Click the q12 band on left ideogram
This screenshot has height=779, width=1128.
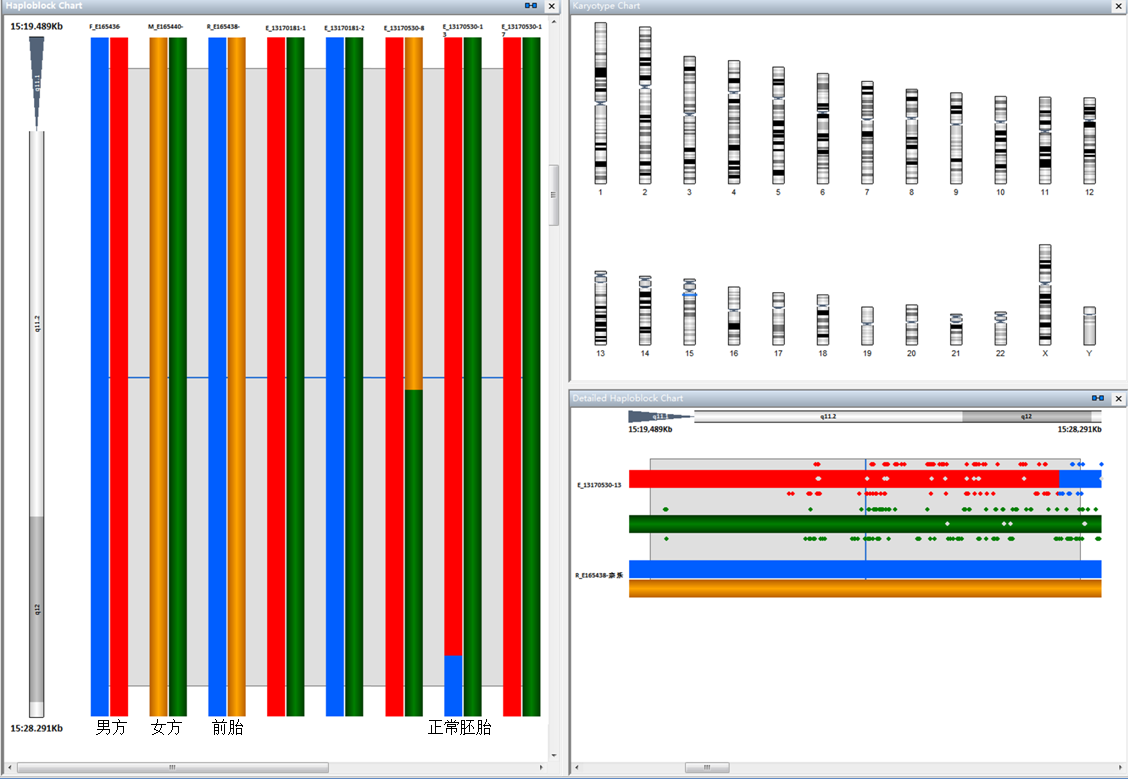click(x=36, y=608)
